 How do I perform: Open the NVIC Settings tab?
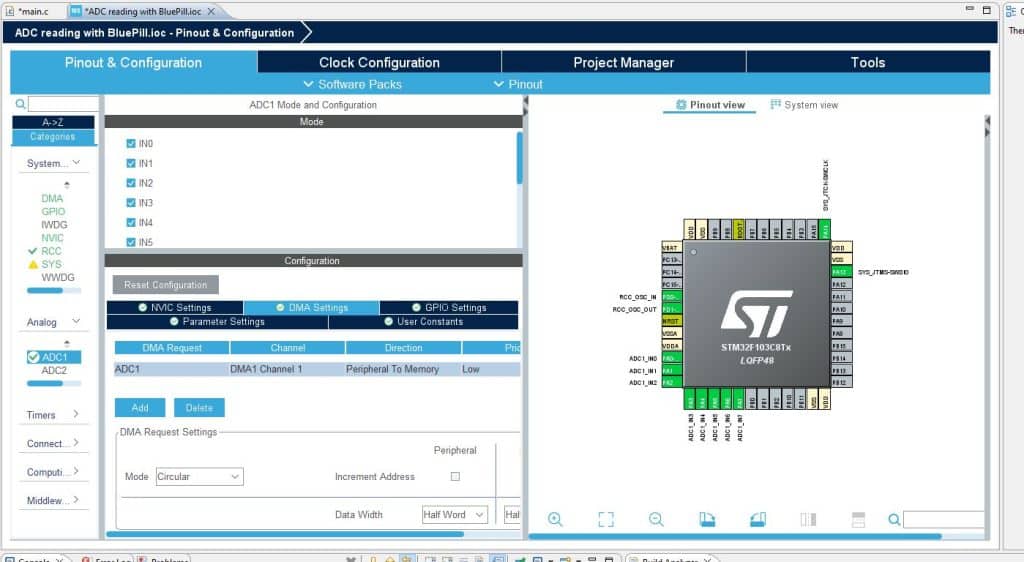coord(175,307)
